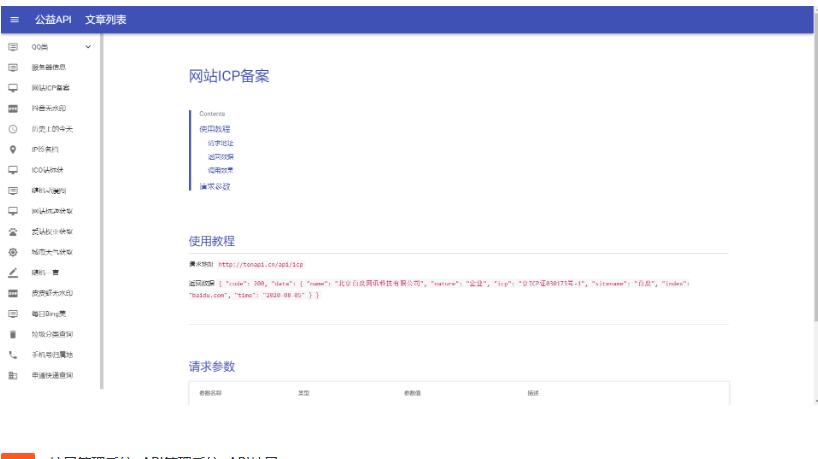Select 网站ICP备案 in the sidebar
The image size is (818, 459).
click(51, 88)
